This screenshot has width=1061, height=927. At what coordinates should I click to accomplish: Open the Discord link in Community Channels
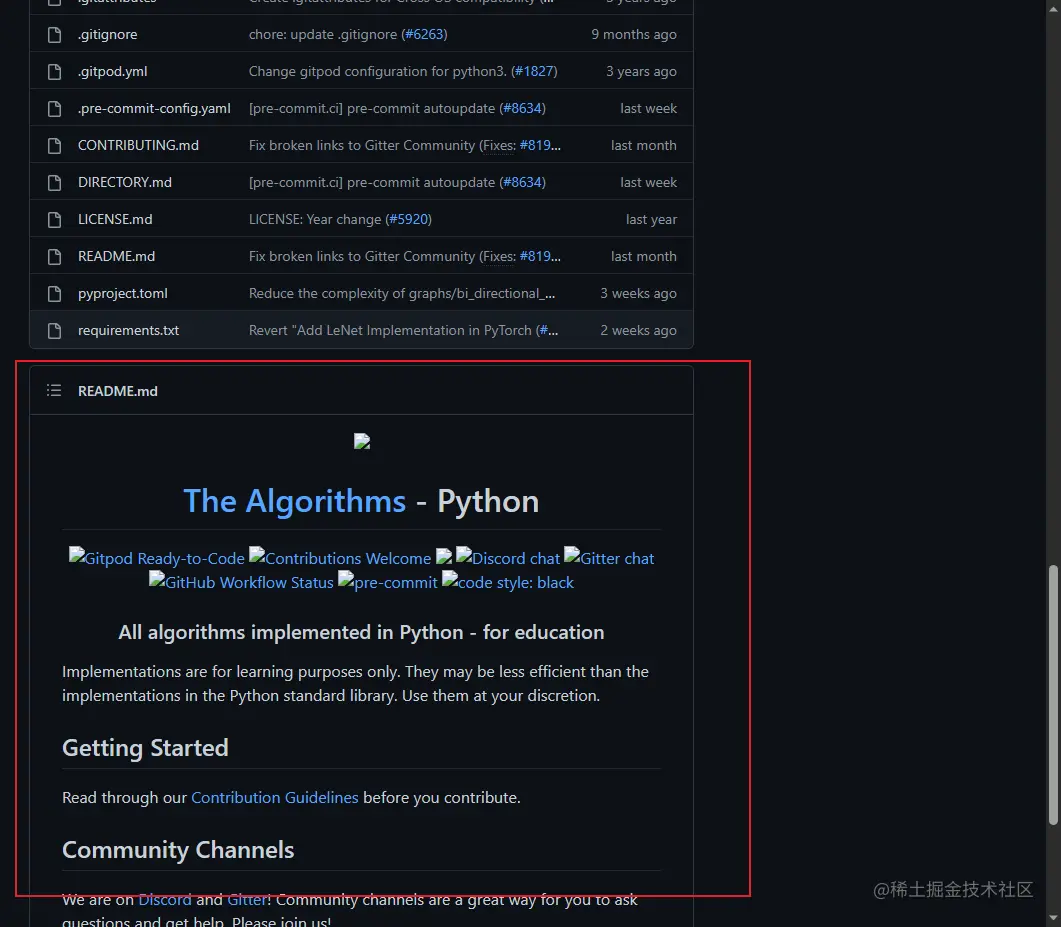click(164, 900)
